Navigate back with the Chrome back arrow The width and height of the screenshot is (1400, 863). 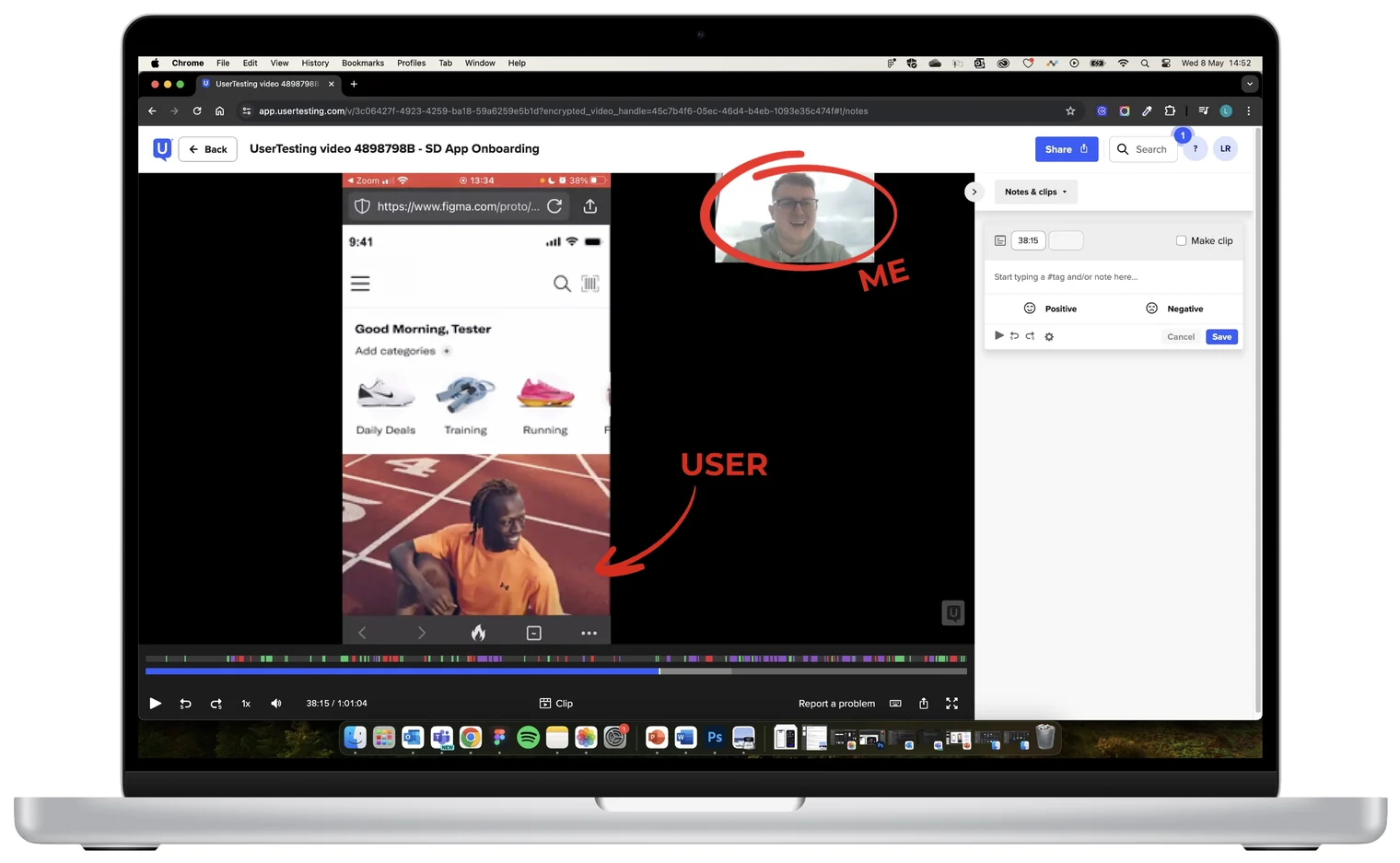(x=152, y=111)
